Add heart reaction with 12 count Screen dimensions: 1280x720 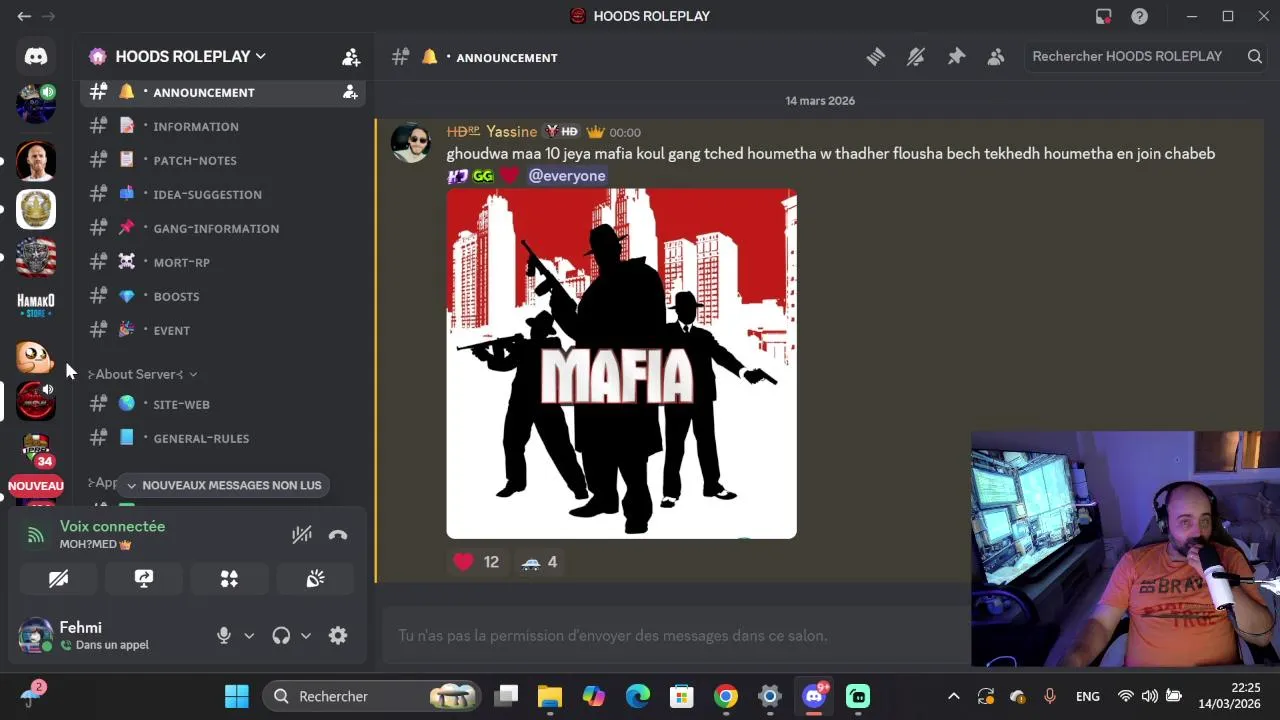tap(477, 562)
